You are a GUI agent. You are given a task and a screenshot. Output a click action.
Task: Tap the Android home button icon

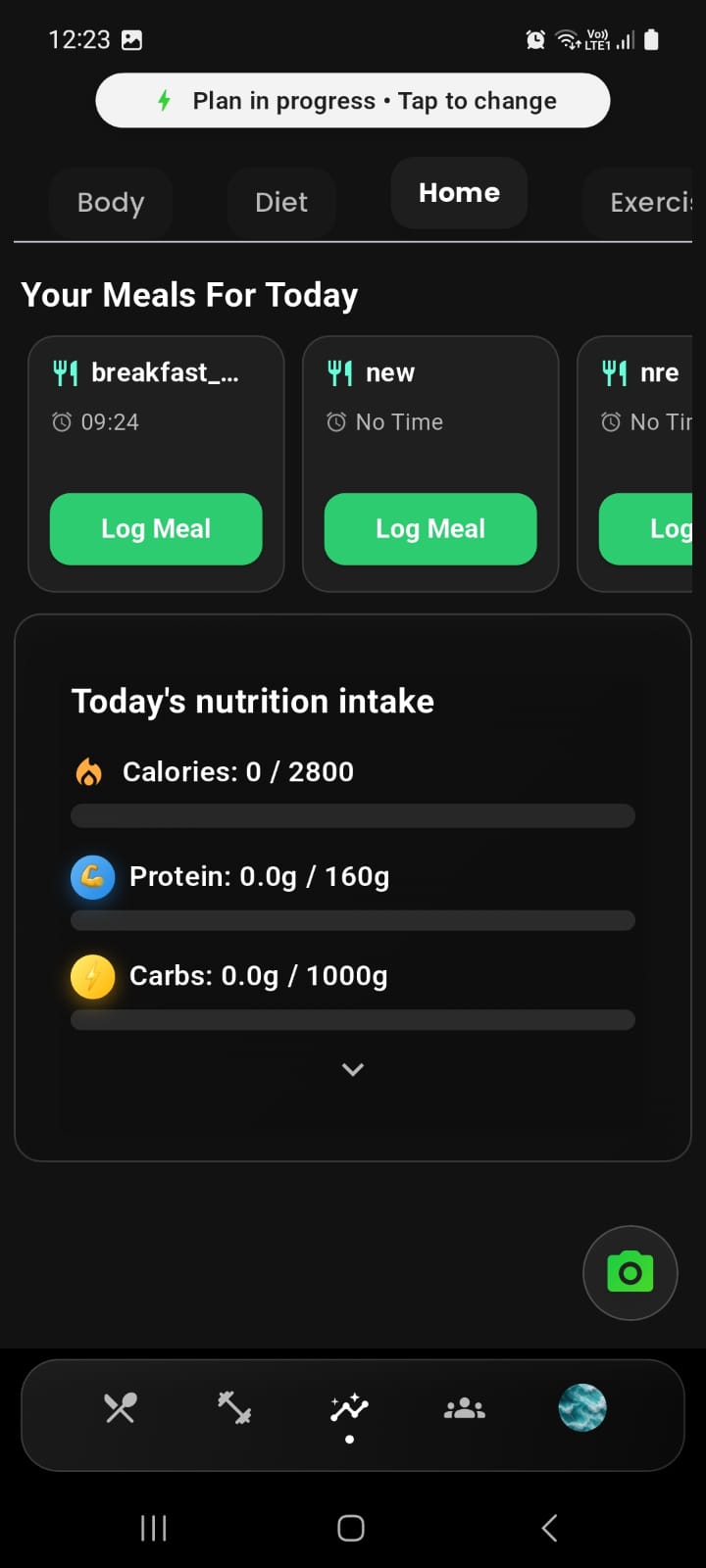(351, 1528)
